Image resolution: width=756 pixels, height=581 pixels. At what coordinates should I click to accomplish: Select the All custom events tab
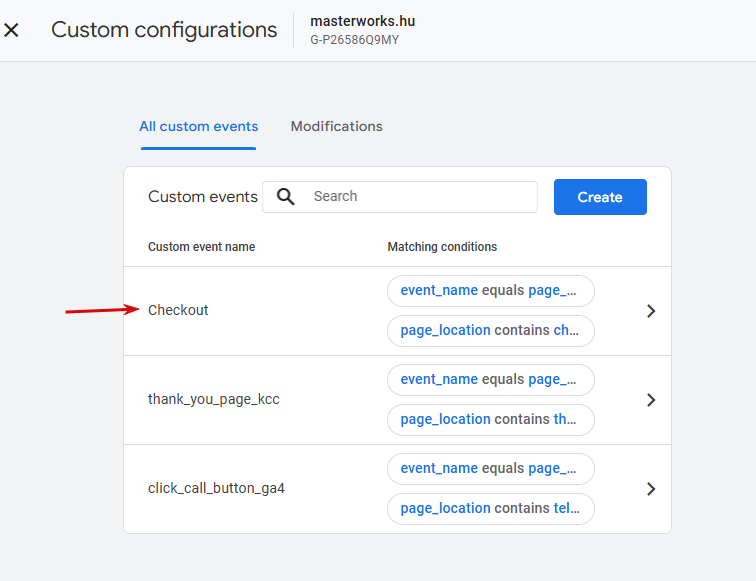tap(199, 126)
